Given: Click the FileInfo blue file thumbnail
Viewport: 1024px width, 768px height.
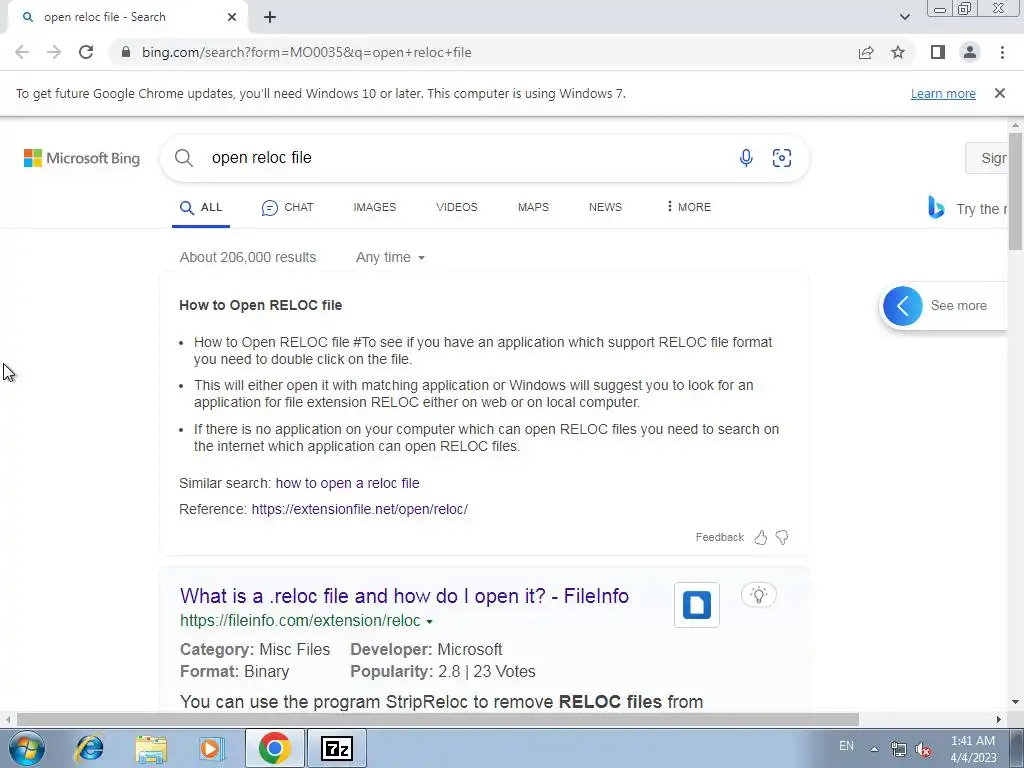Looking at the screenshot, I should 697,605.
